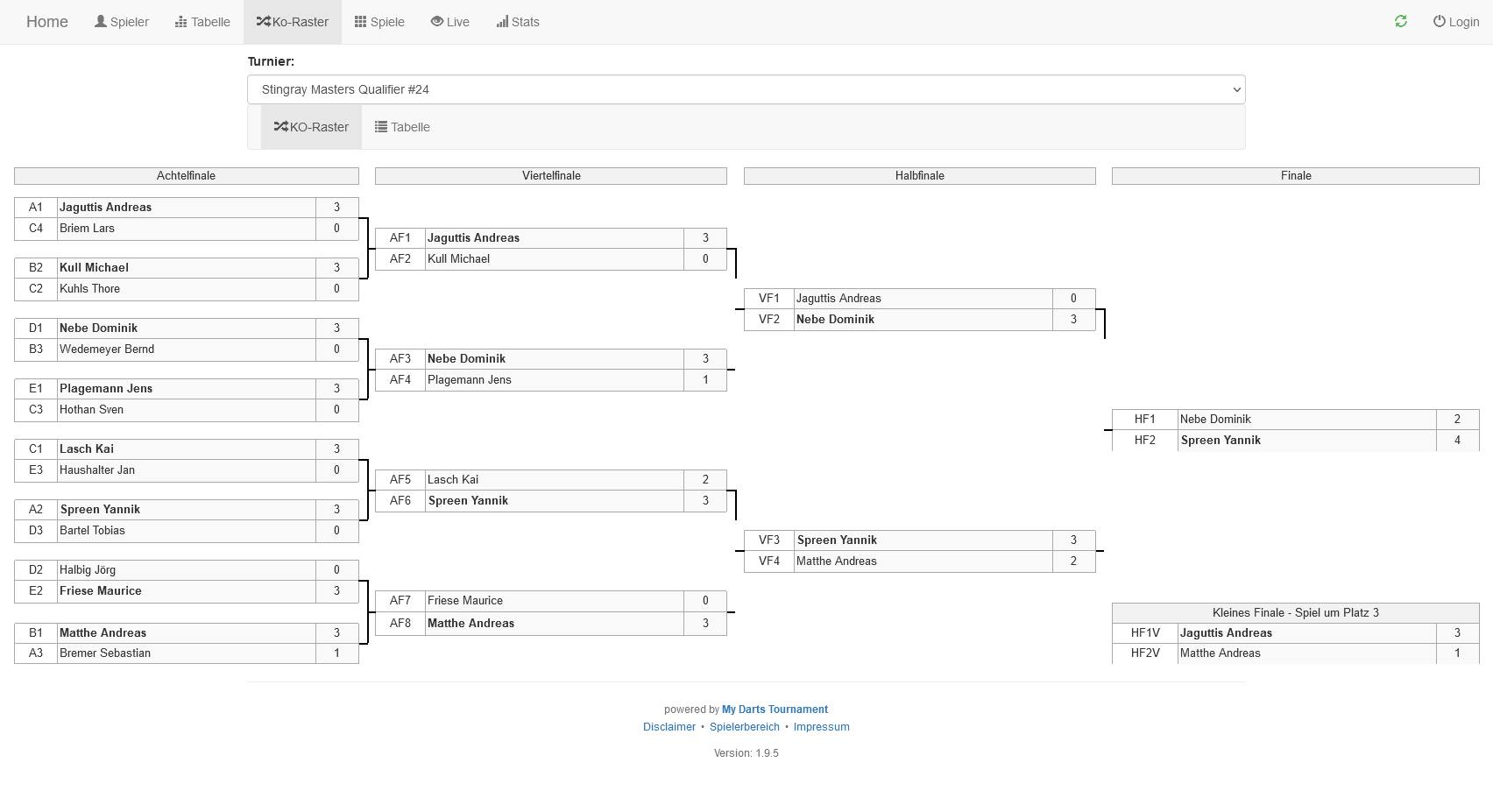Select the KO-Raster sub-tab
Image resolution: width=1493 pixels, height=812 pixels.
pyautogui.click(x=311, y=127)
